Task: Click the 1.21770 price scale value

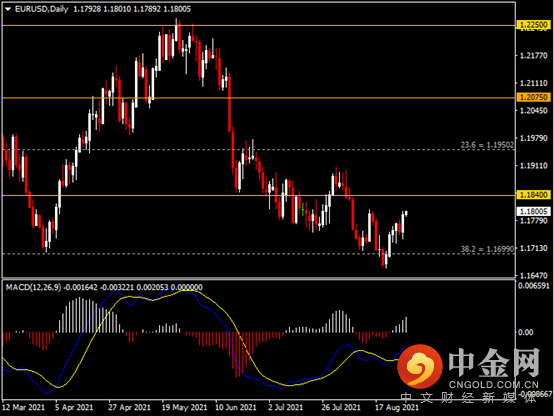Action: [x=534, y=55]
